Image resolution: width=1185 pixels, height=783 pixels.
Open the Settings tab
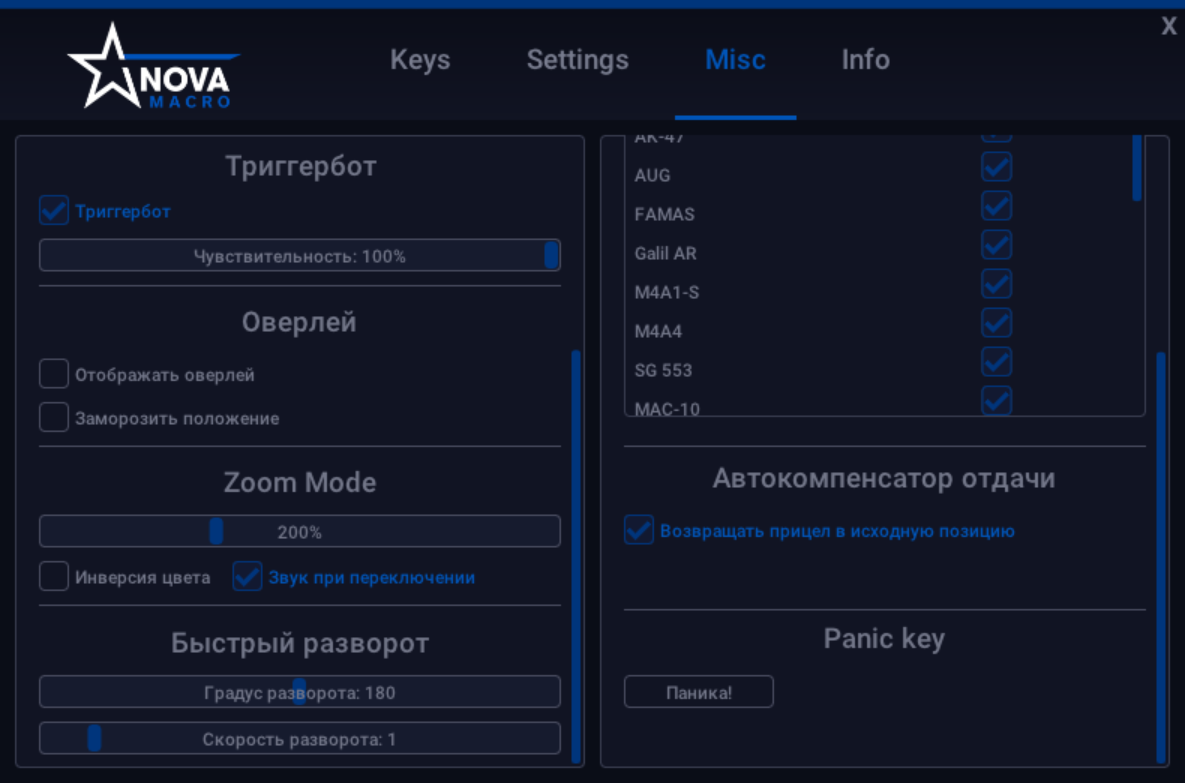point(577,60)
